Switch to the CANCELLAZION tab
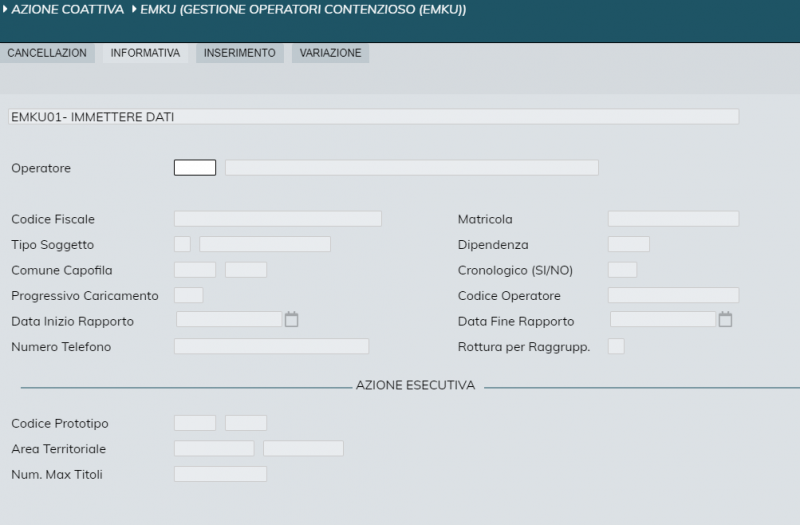This screenshot has height=525, width=800. (47, 53)
